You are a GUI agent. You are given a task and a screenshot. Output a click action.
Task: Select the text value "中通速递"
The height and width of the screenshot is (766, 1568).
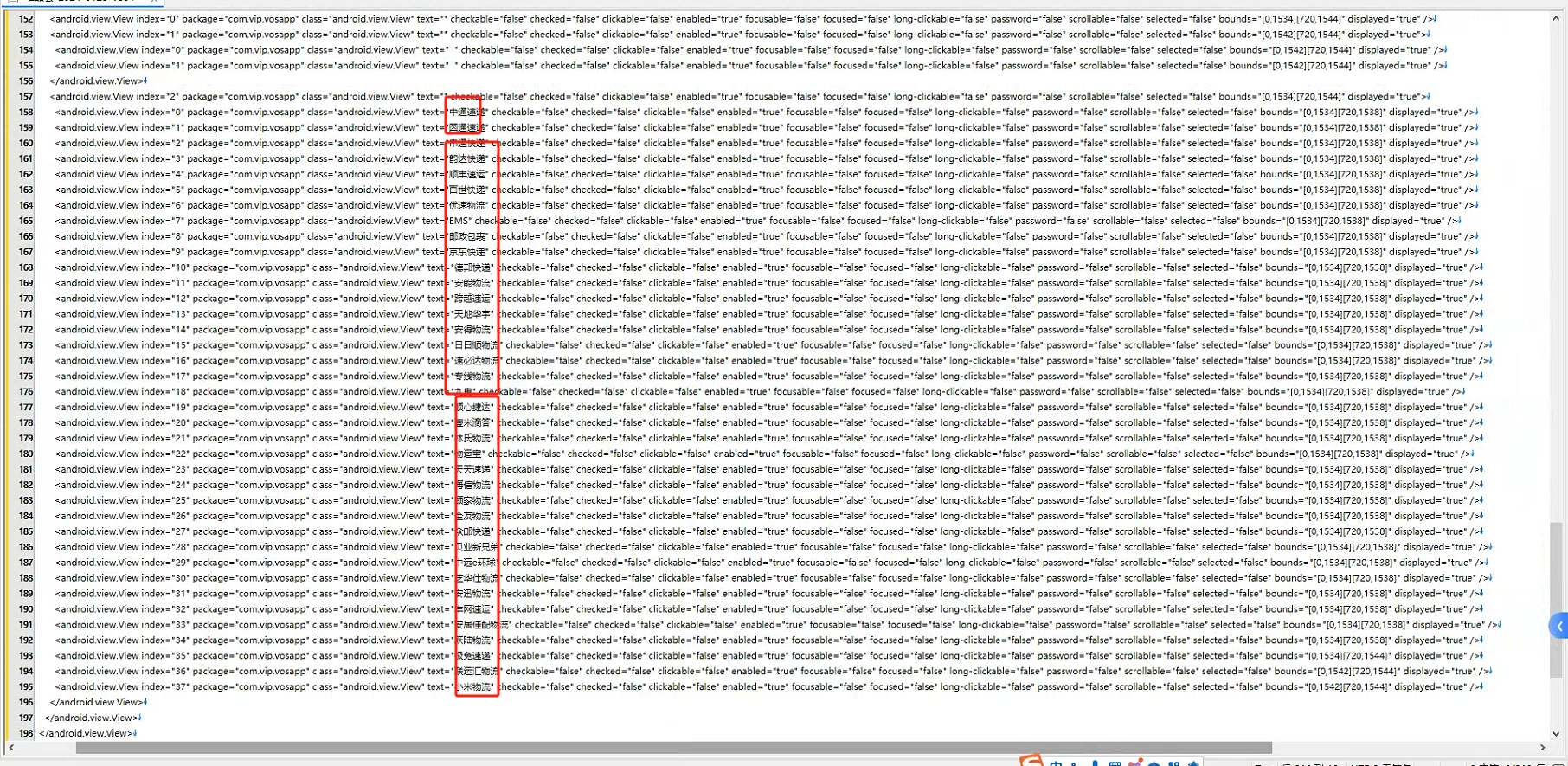click(467, 112)
